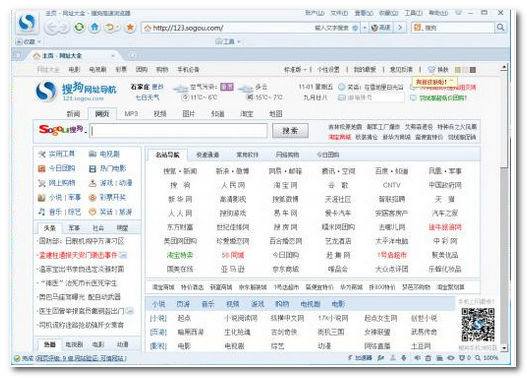
Task: Select the light skin color swatch
Action: click(x=465, y=70)
